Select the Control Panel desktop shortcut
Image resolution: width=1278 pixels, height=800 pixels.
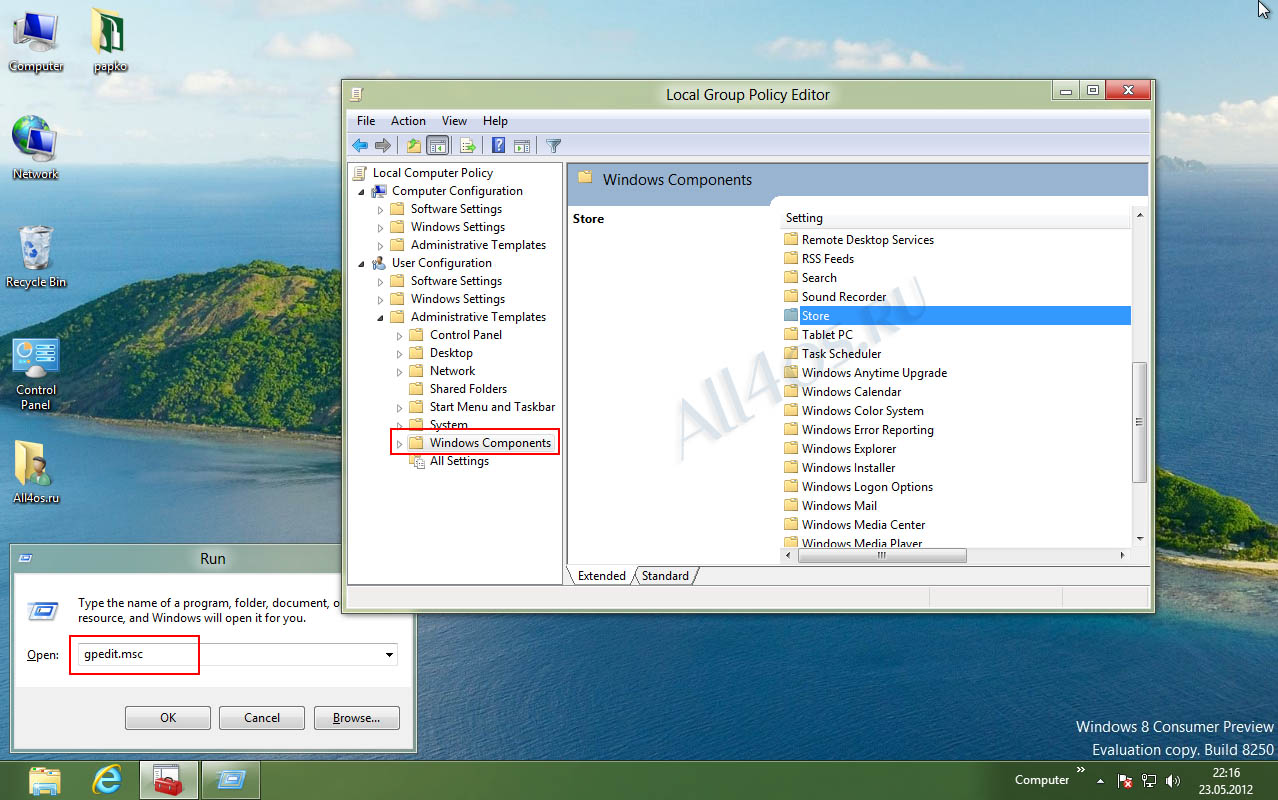[x=36, y=374]
